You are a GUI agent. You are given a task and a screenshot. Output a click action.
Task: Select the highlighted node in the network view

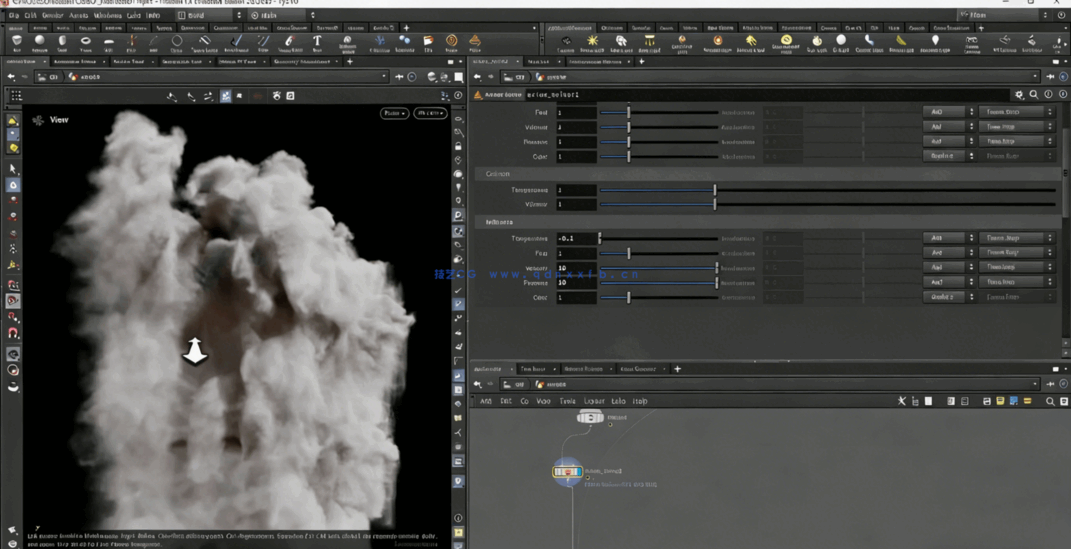coord(567,472)
